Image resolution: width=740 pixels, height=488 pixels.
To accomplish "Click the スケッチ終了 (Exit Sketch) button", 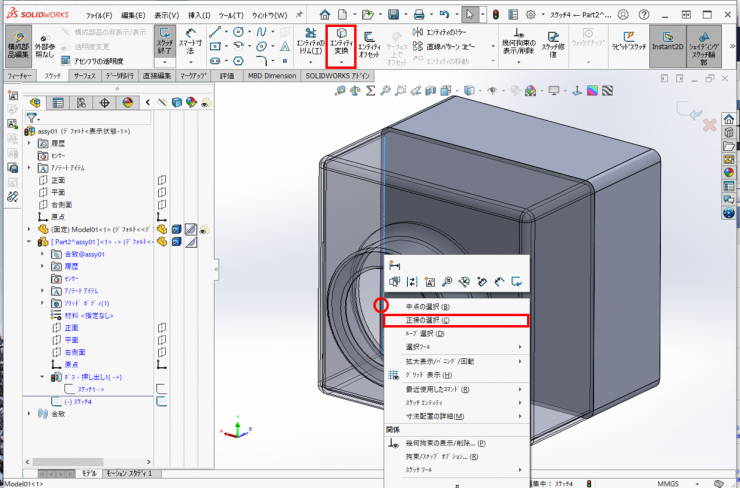I will pyautogui.click(x=166, y=43).
